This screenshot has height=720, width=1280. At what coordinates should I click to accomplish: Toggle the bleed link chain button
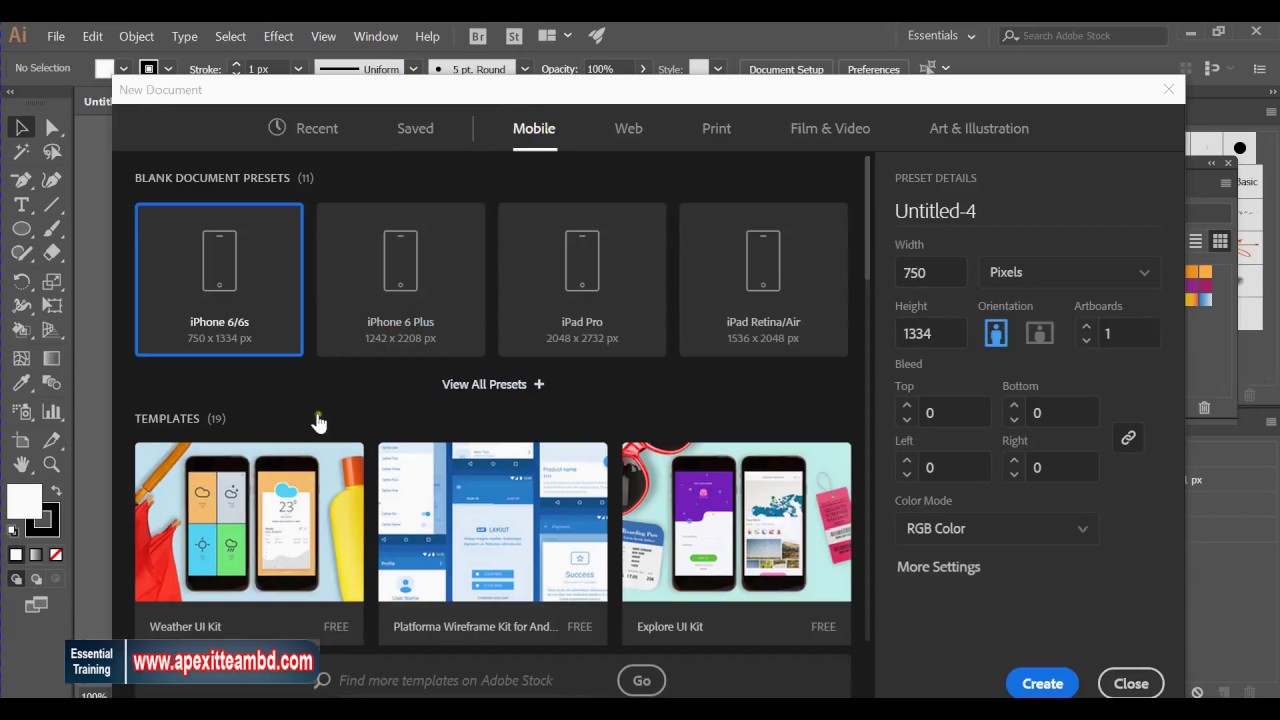point(1128,438)
